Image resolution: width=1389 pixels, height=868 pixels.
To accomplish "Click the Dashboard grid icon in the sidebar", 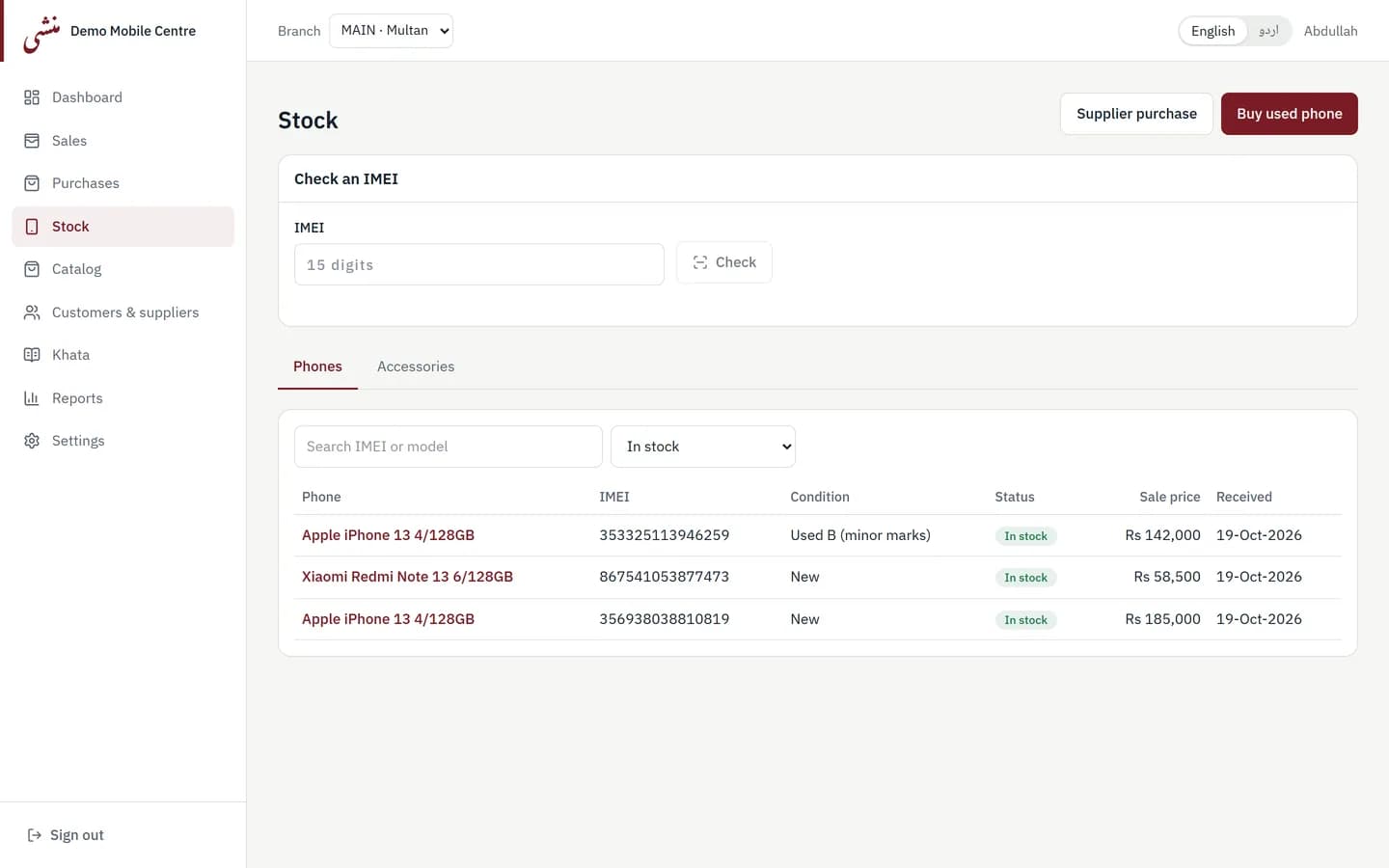I will 32,97.
